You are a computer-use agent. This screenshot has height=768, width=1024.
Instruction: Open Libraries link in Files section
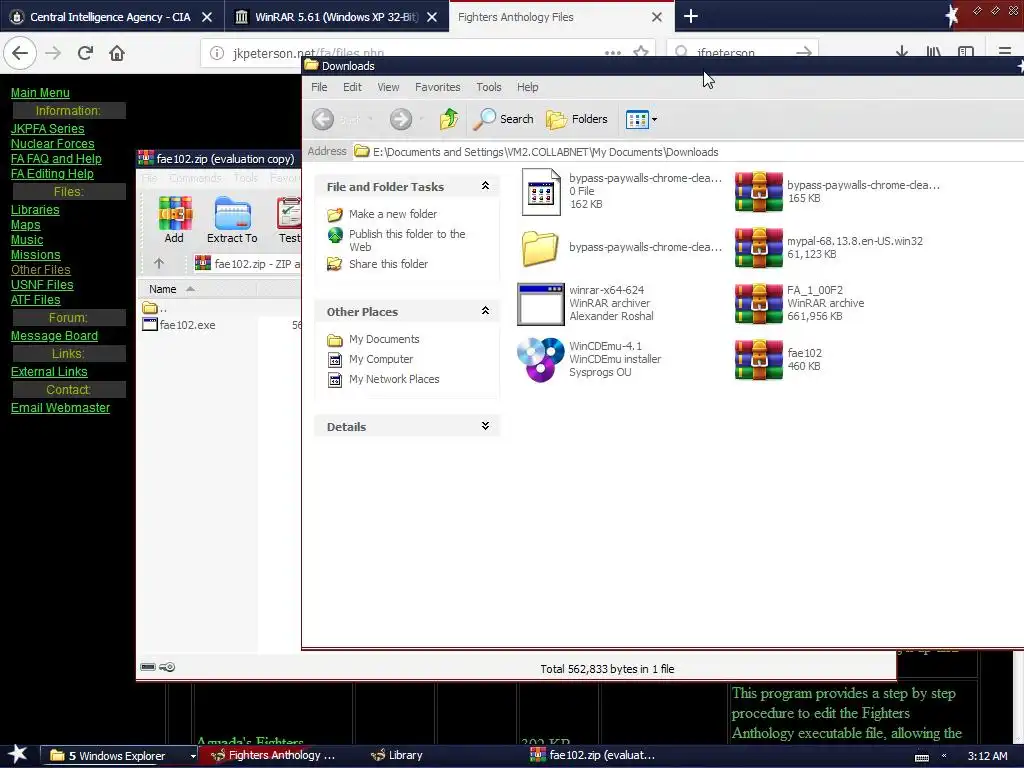[35, 210]
